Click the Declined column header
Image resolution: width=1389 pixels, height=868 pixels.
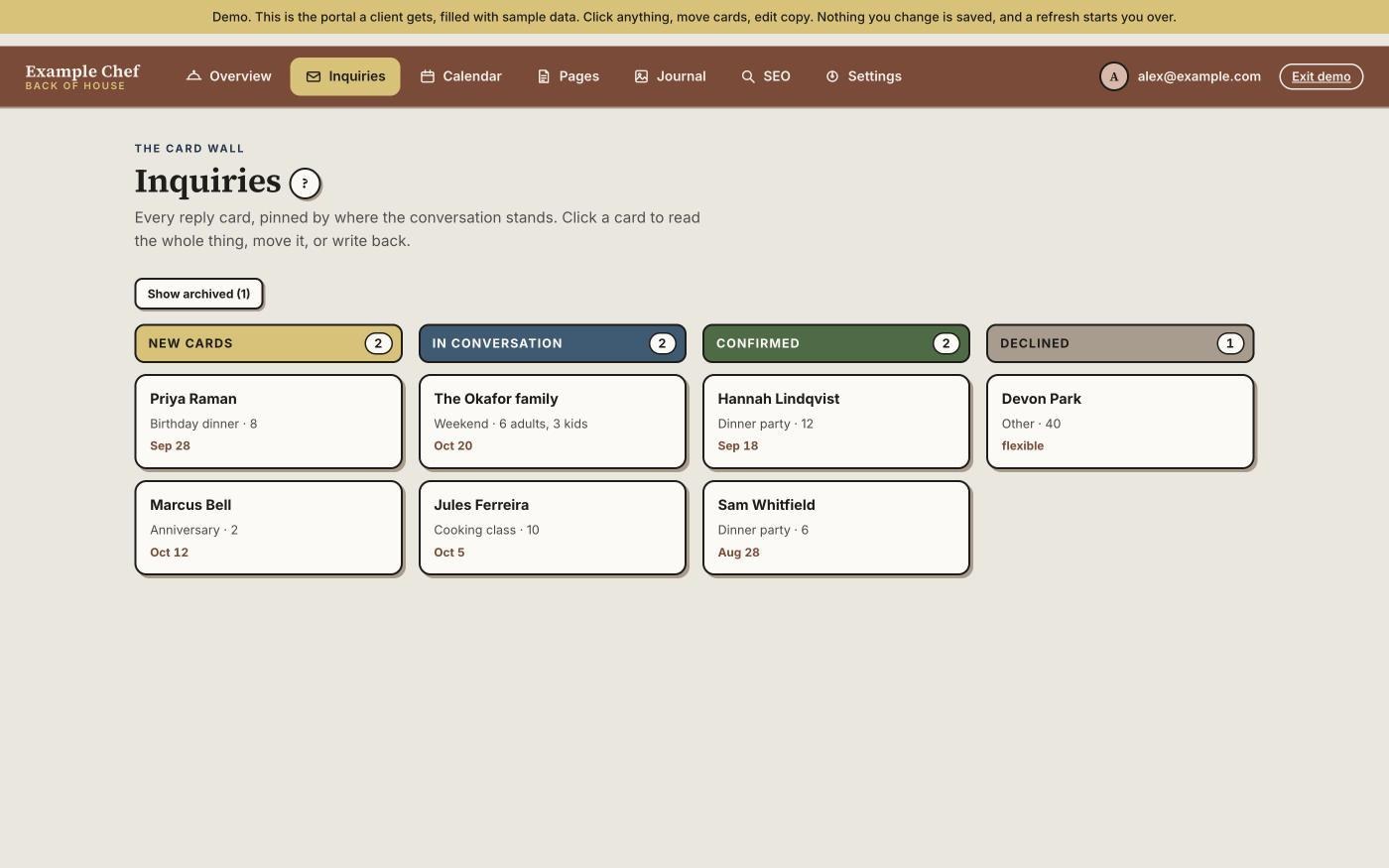[1119, 343]
